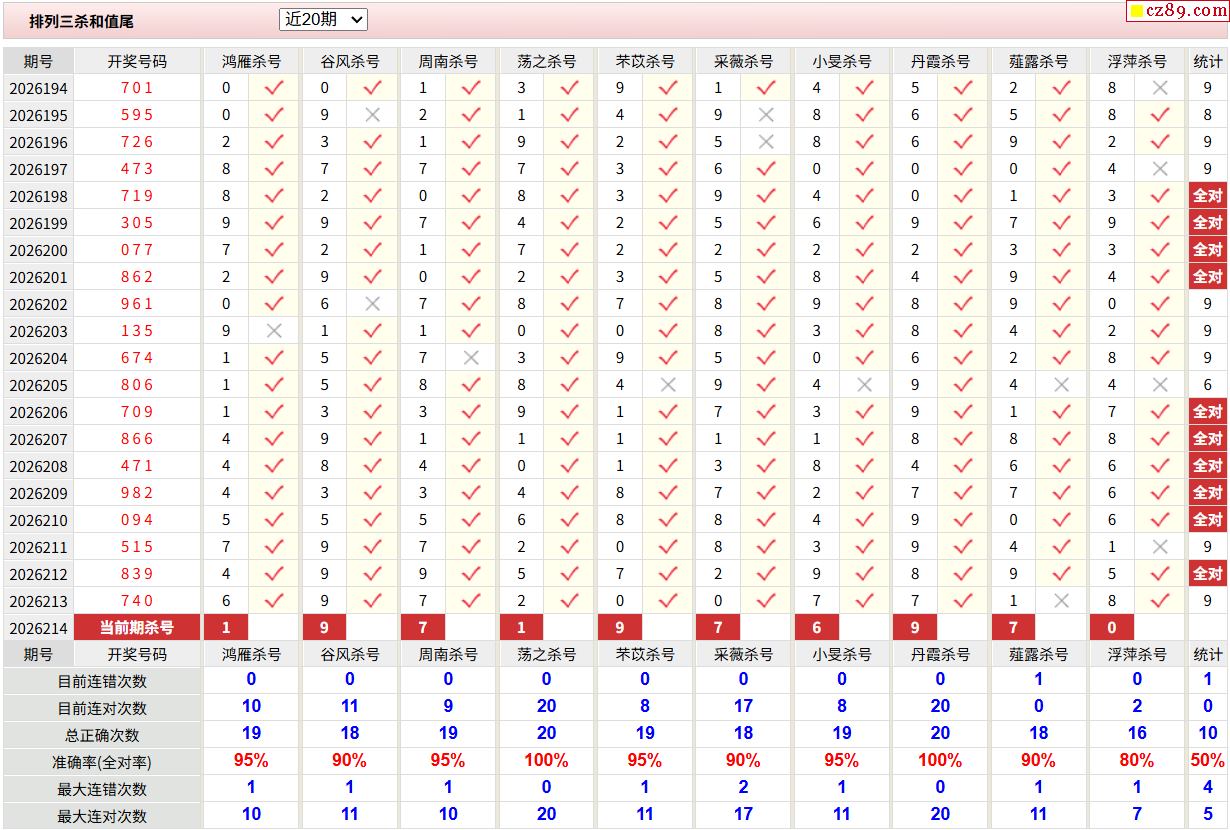Click the 丹霞杀号 header above row 2026194

(940, 61)
